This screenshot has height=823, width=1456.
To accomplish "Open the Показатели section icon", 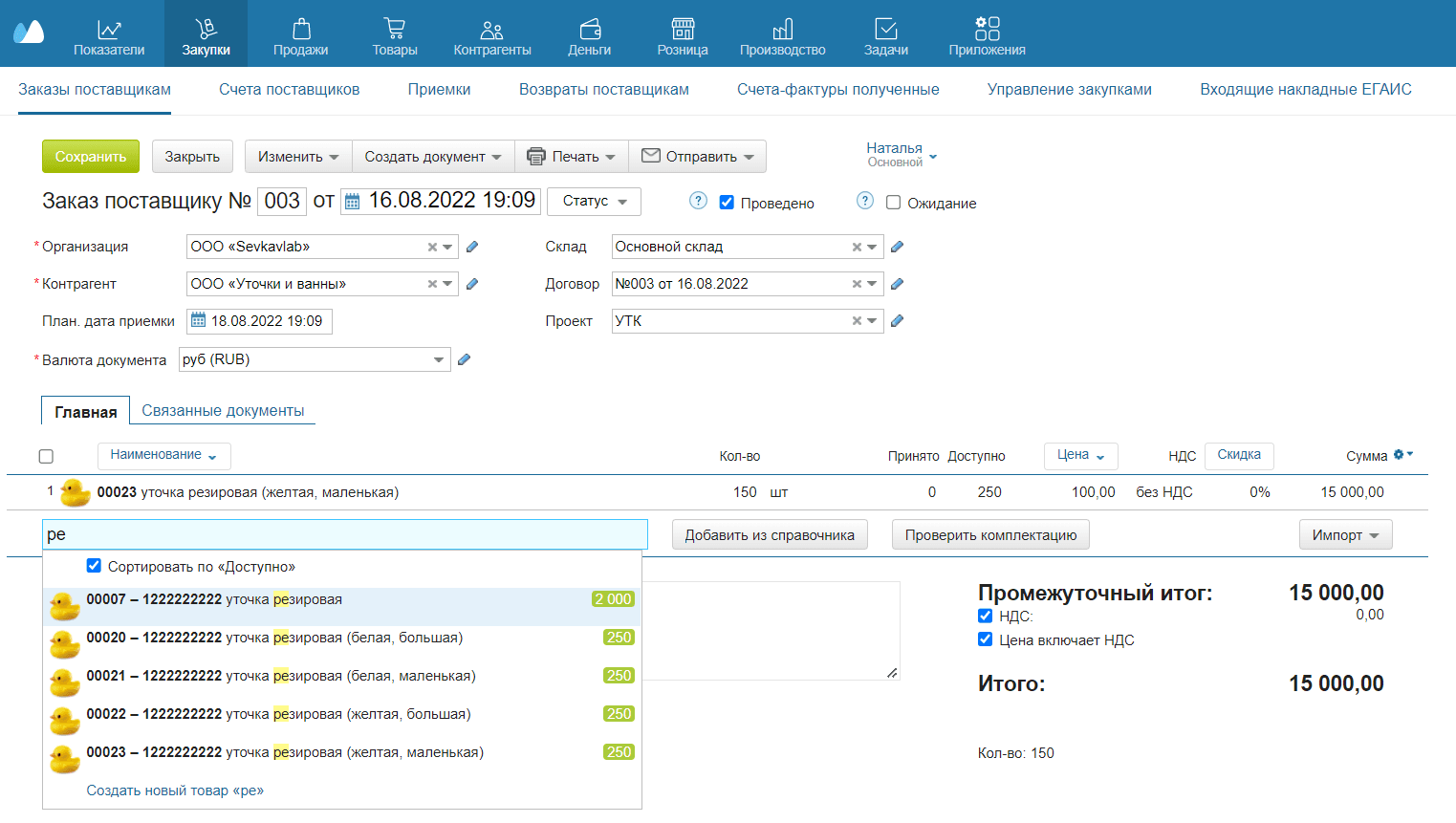I will (109, 30).
